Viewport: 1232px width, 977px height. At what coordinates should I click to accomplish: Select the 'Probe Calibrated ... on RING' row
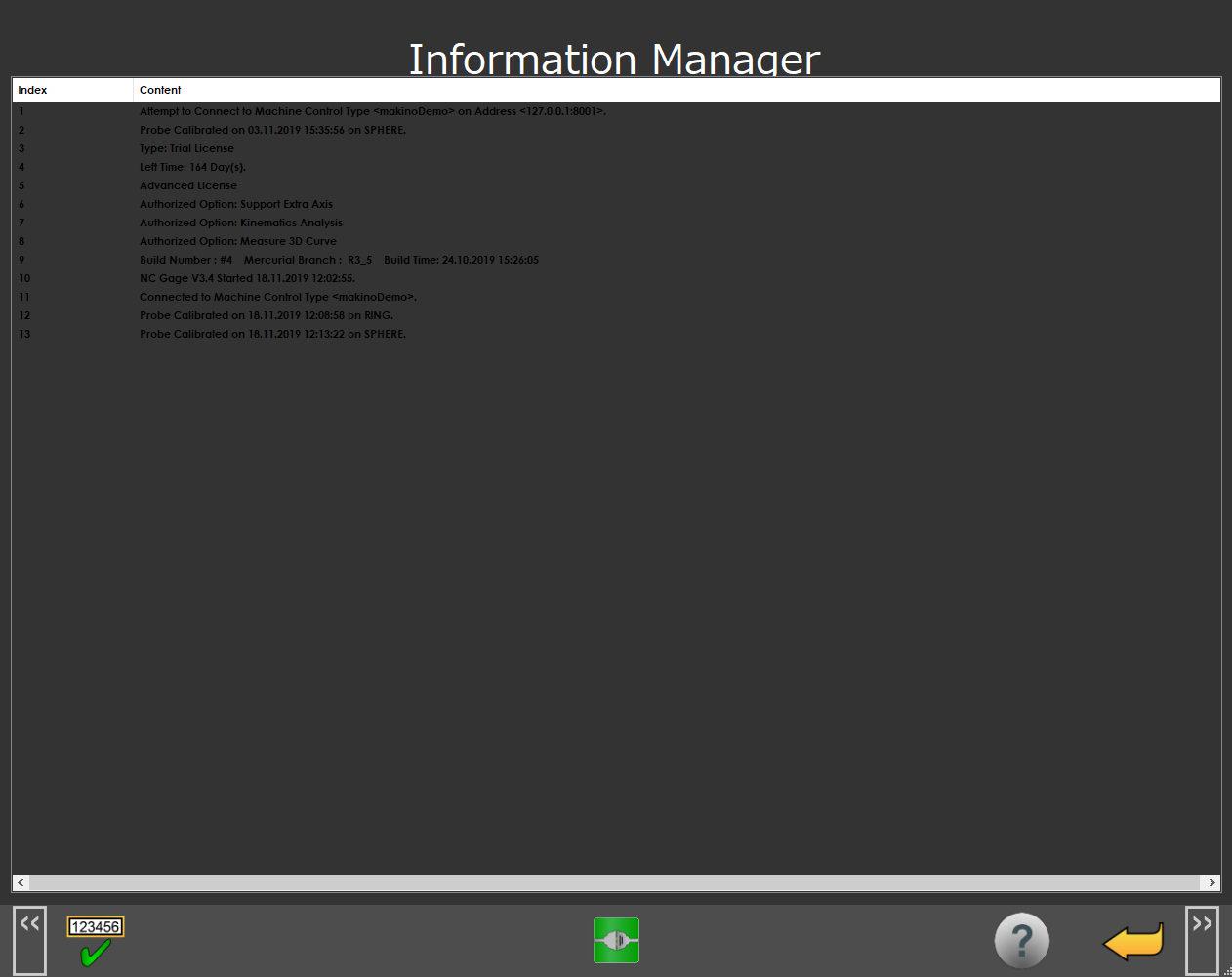(x=266, y=315)
